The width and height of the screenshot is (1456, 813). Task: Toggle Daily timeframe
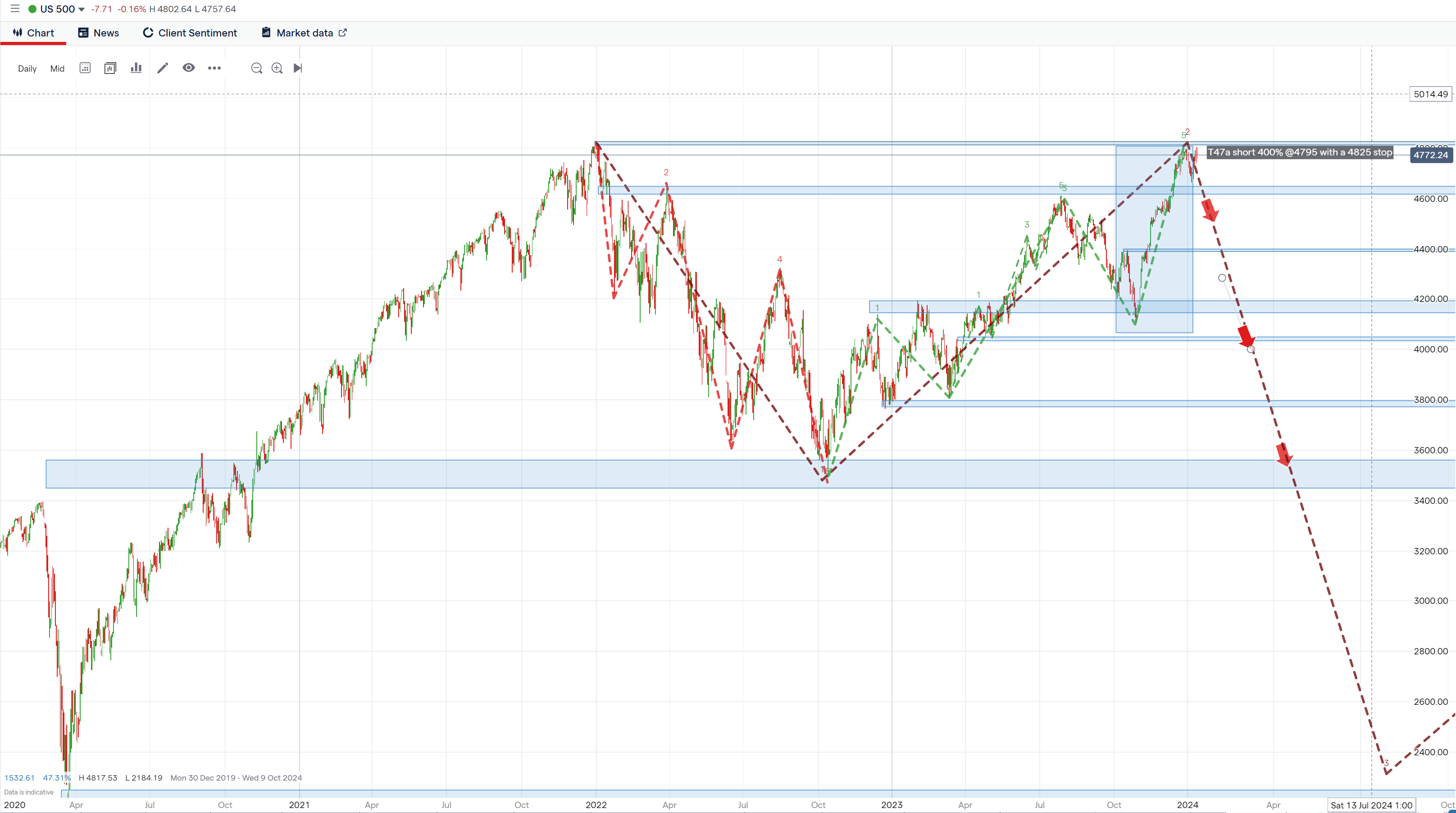pyautogui.click(x=27, y=69)
